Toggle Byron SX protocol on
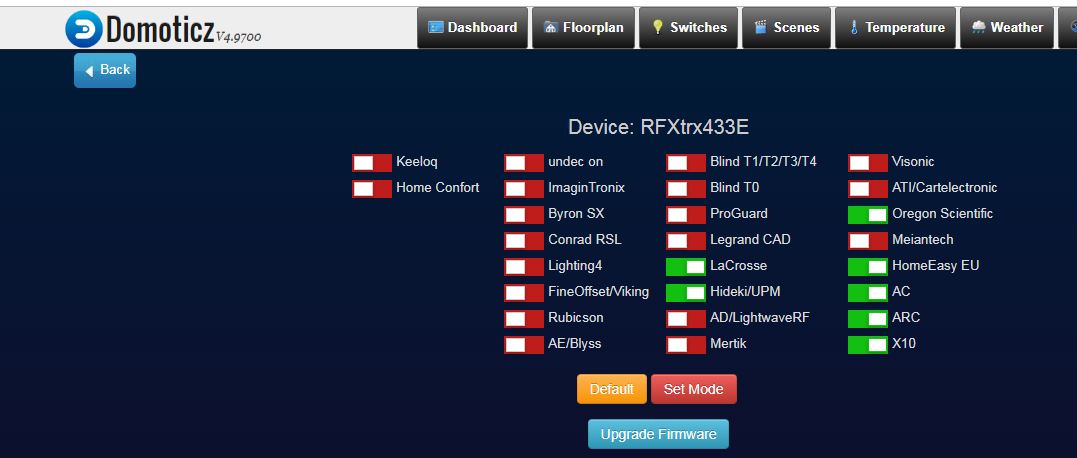1077x458 pixels. [x=524, y=215]
